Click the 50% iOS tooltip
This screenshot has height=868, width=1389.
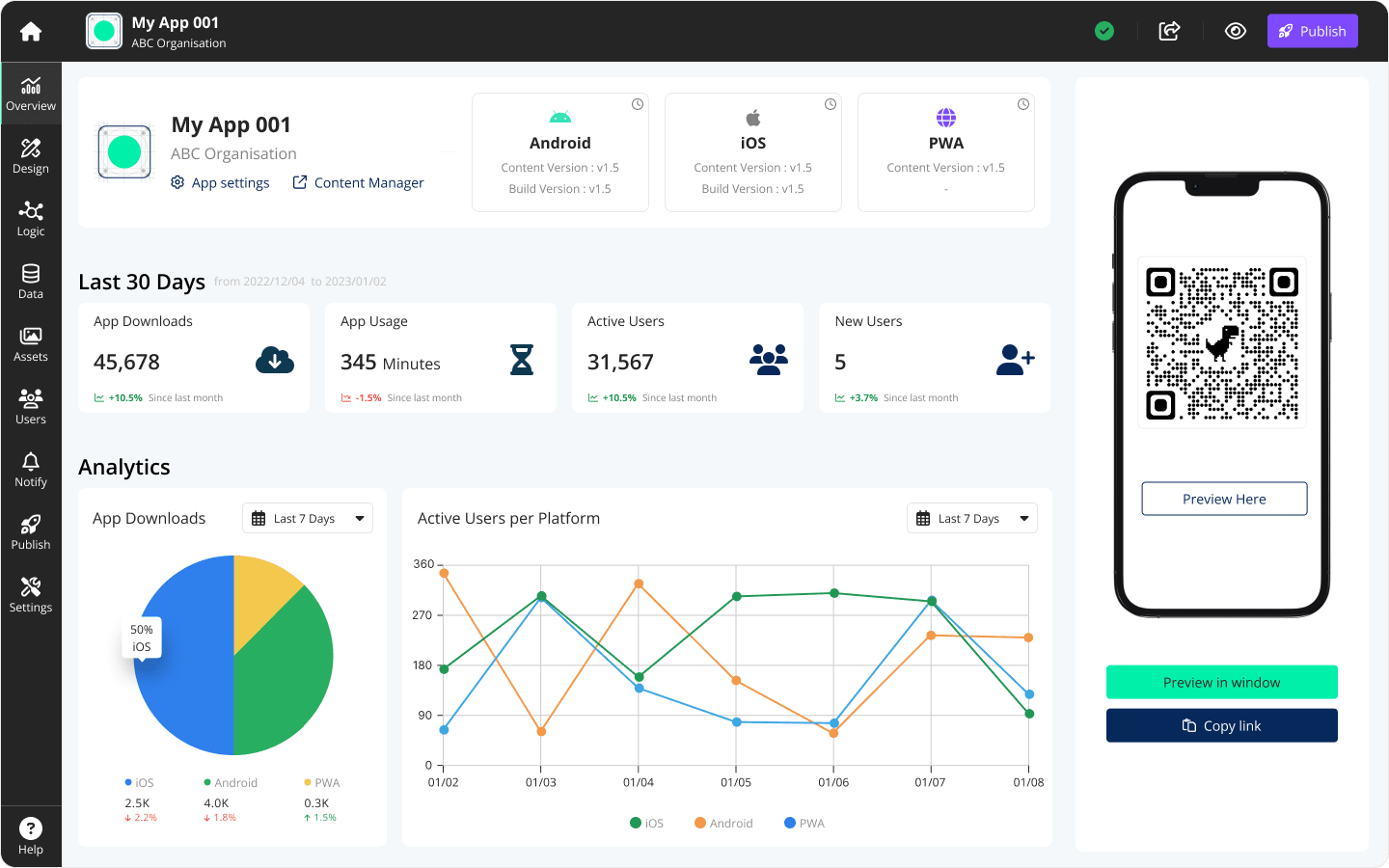click(x=142, y=637)
